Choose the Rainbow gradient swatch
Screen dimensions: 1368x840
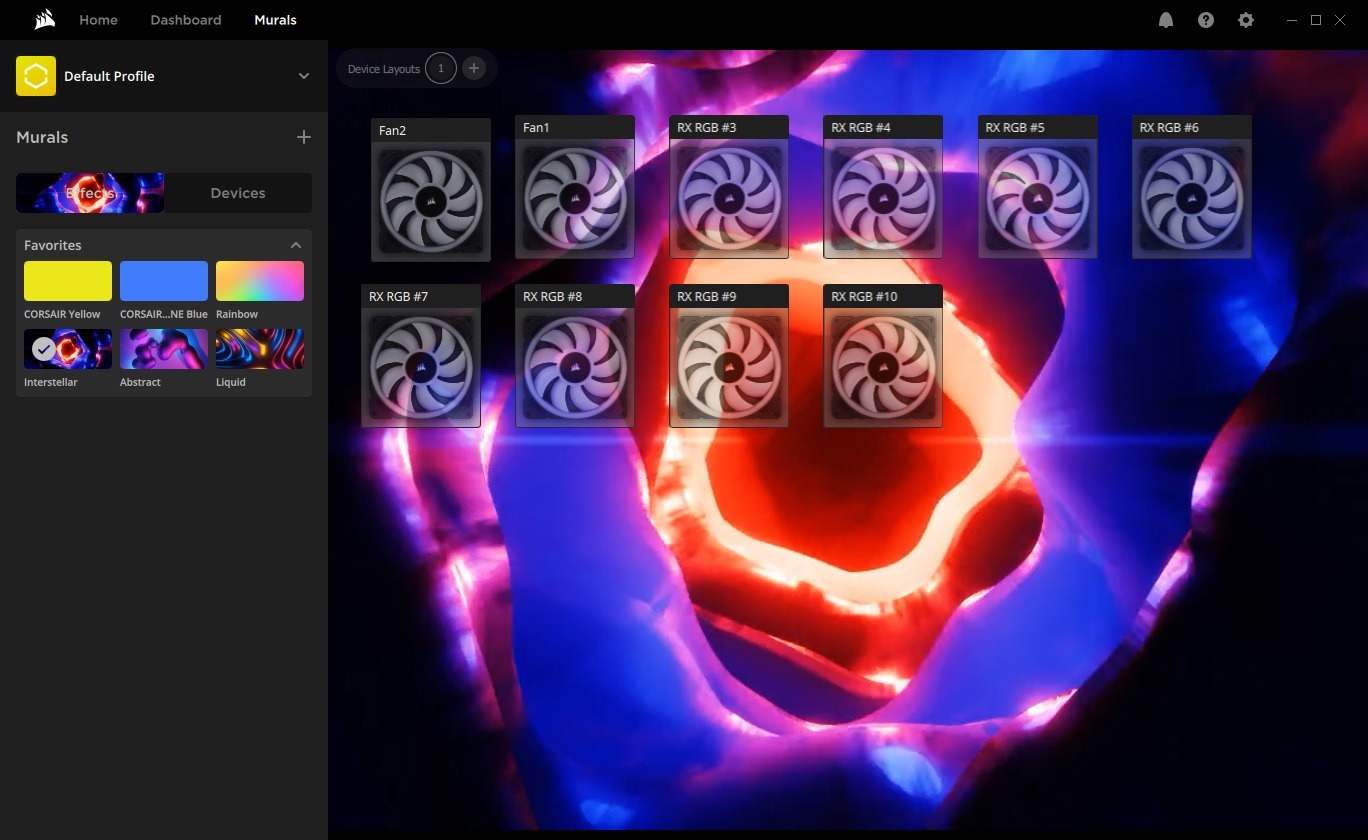[260, 281]
